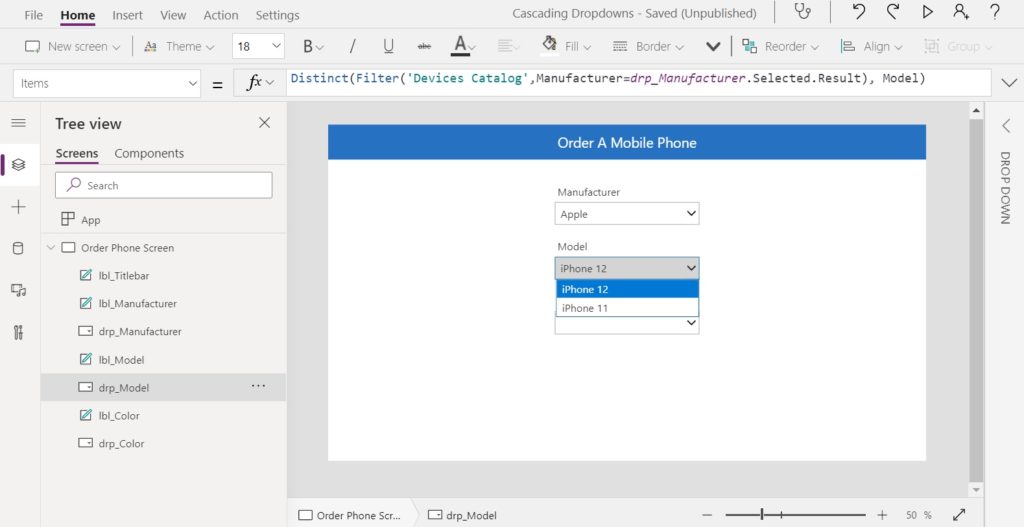Click the Redo arrow icon
Image resolution: width=1024 pixels, height=527 pixels.
tap(893, 11)
